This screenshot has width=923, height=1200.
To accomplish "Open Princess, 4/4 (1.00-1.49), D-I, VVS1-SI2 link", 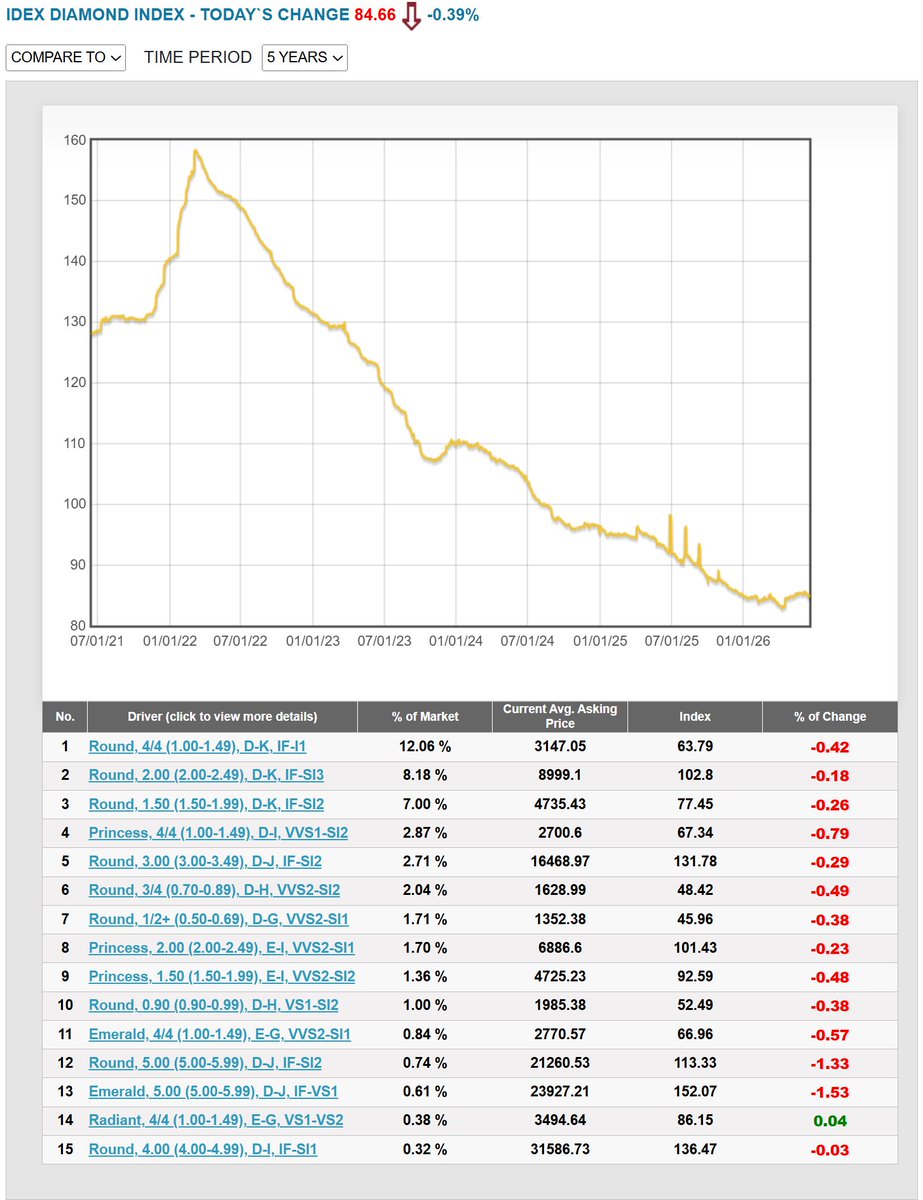I will pos(218,832).
